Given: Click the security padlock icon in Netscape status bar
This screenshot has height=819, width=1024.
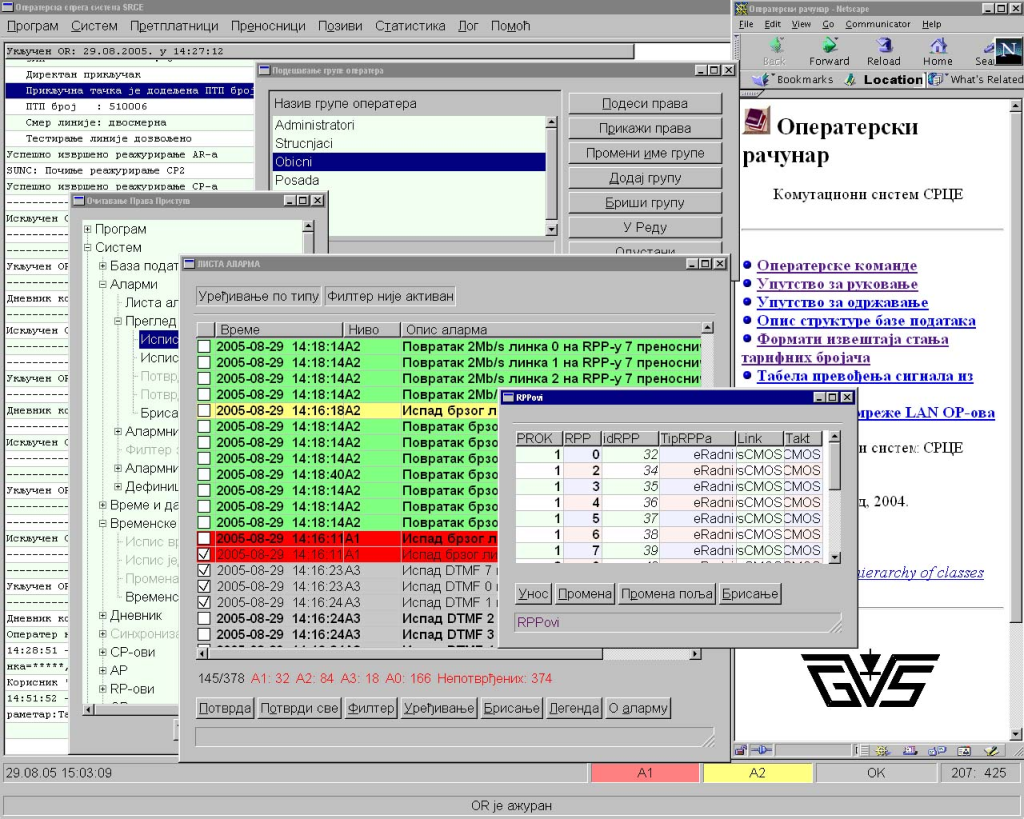Looking at the screenshot, I should [741, 749].
